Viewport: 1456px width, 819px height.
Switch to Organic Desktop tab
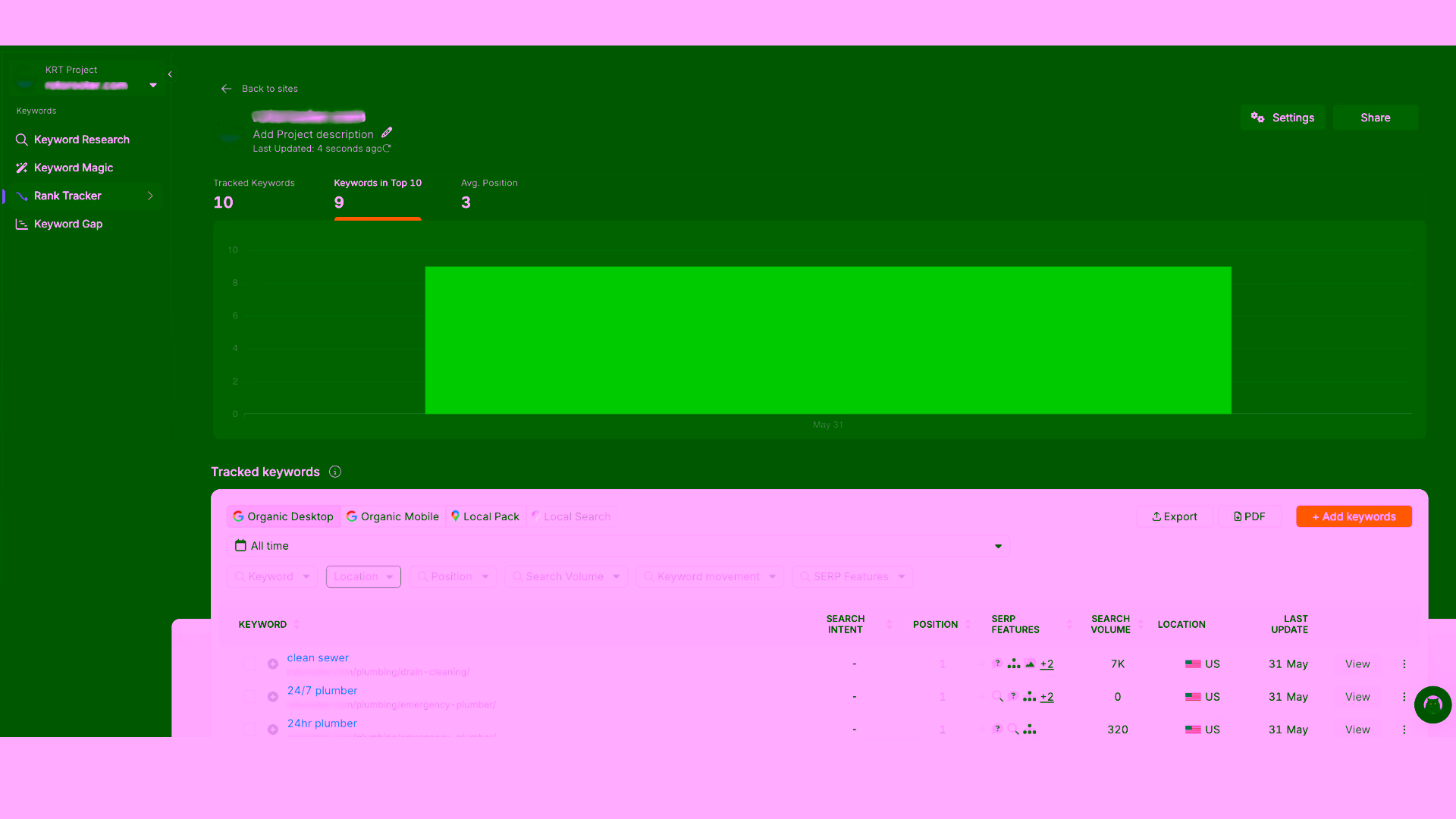(284, 516)
